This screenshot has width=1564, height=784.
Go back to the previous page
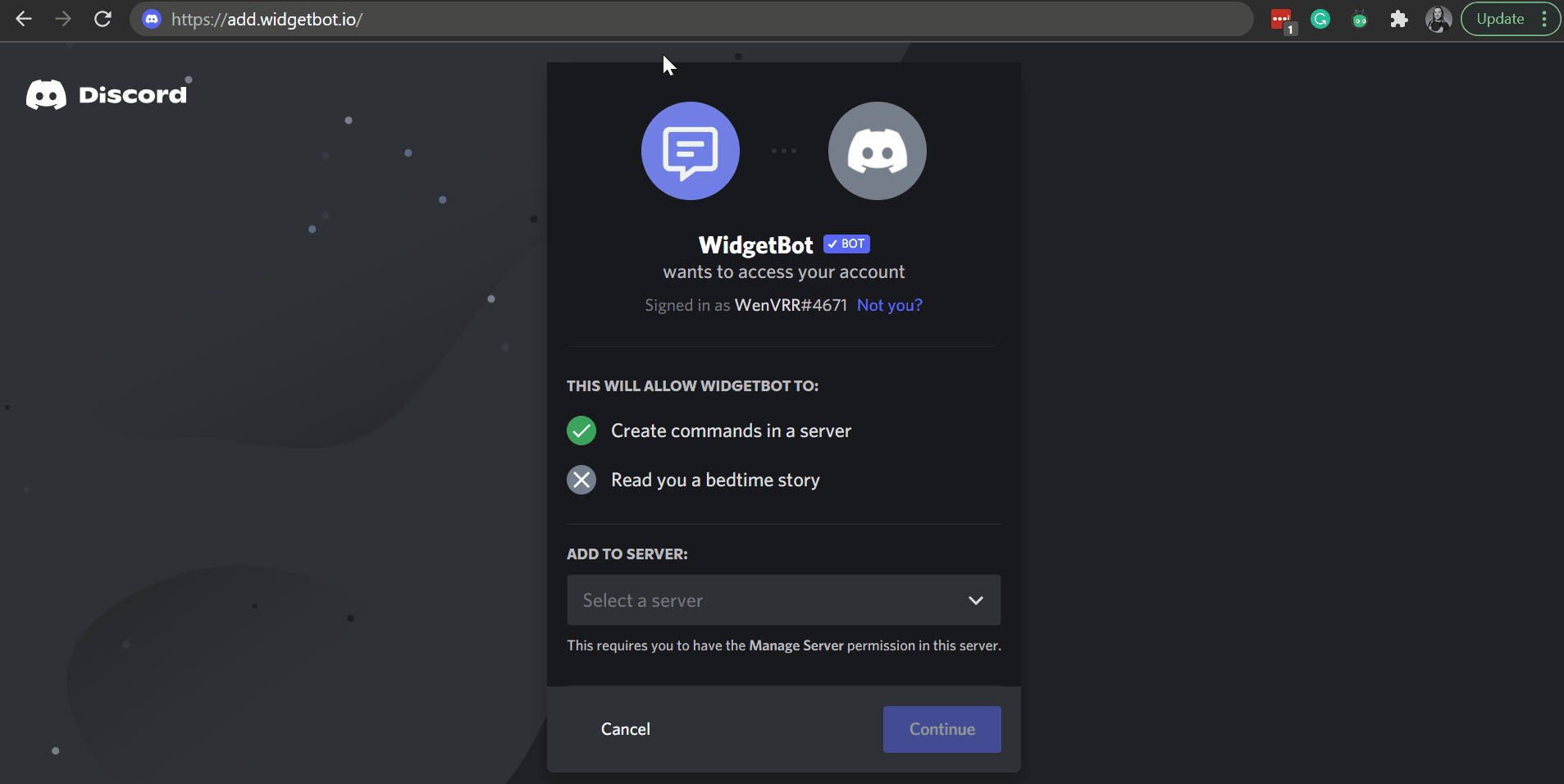(24, 19)
